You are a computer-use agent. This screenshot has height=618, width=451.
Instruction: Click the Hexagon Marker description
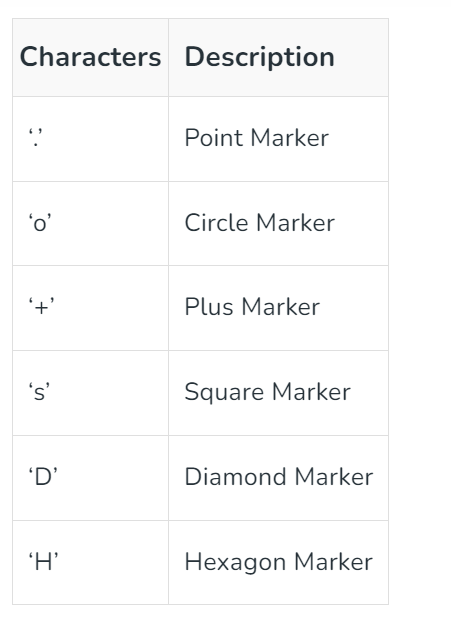(279, 562)
